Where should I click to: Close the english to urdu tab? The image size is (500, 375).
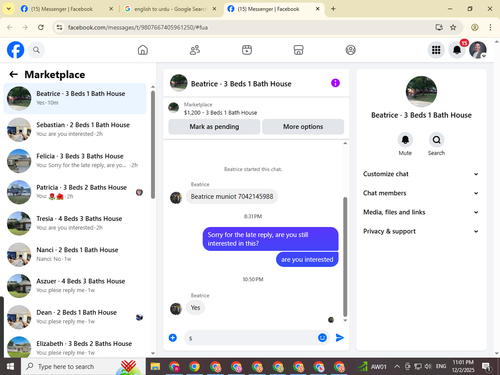215,9
